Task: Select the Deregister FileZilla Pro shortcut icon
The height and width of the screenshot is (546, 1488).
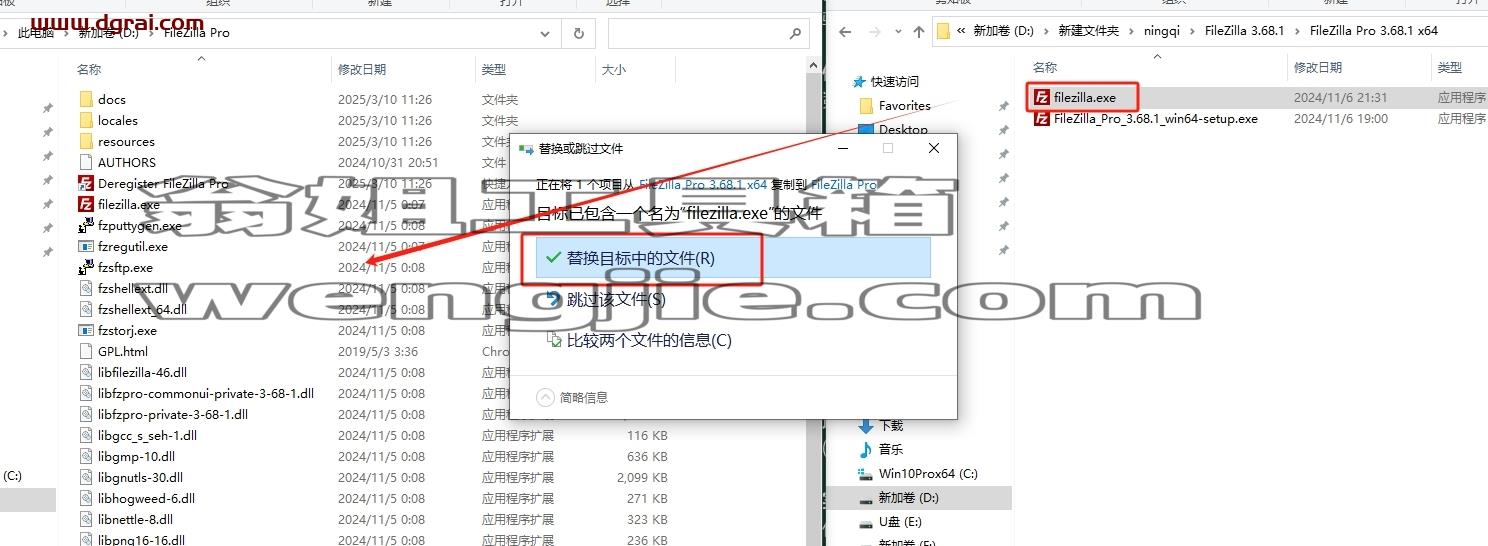Action: point(86,183)
